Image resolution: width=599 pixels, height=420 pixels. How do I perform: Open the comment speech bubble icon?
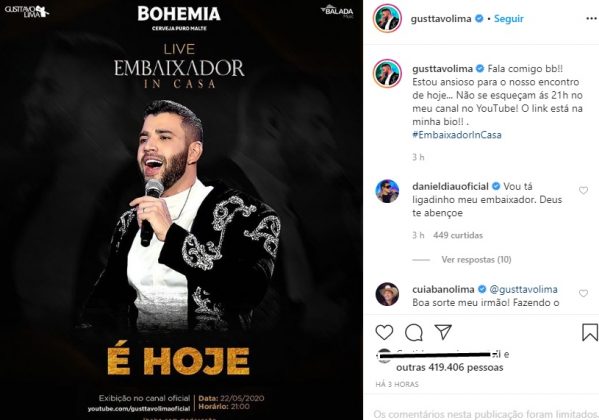coord(414,332)
